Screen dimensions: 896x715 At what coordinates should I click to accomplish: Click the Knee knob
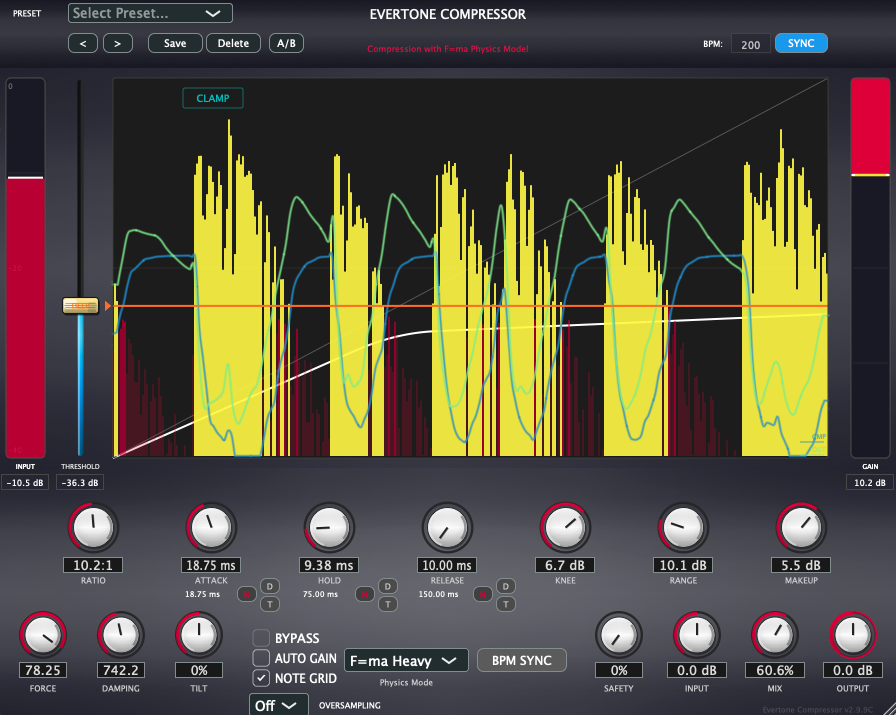pyautogui.click(x=565, y=527)
